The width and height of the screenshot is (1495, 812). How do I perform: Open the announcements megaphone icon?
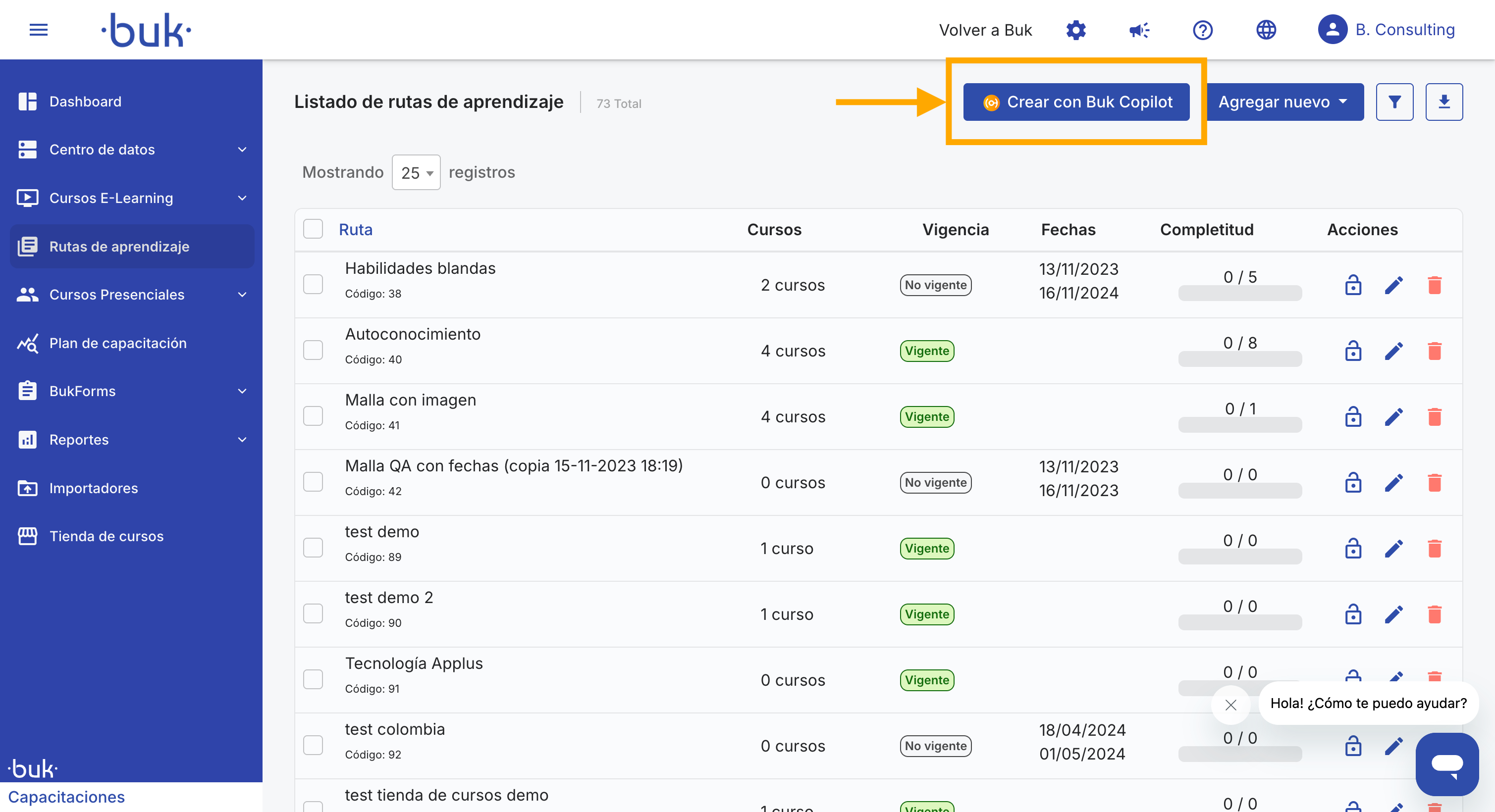point(1139,30)
